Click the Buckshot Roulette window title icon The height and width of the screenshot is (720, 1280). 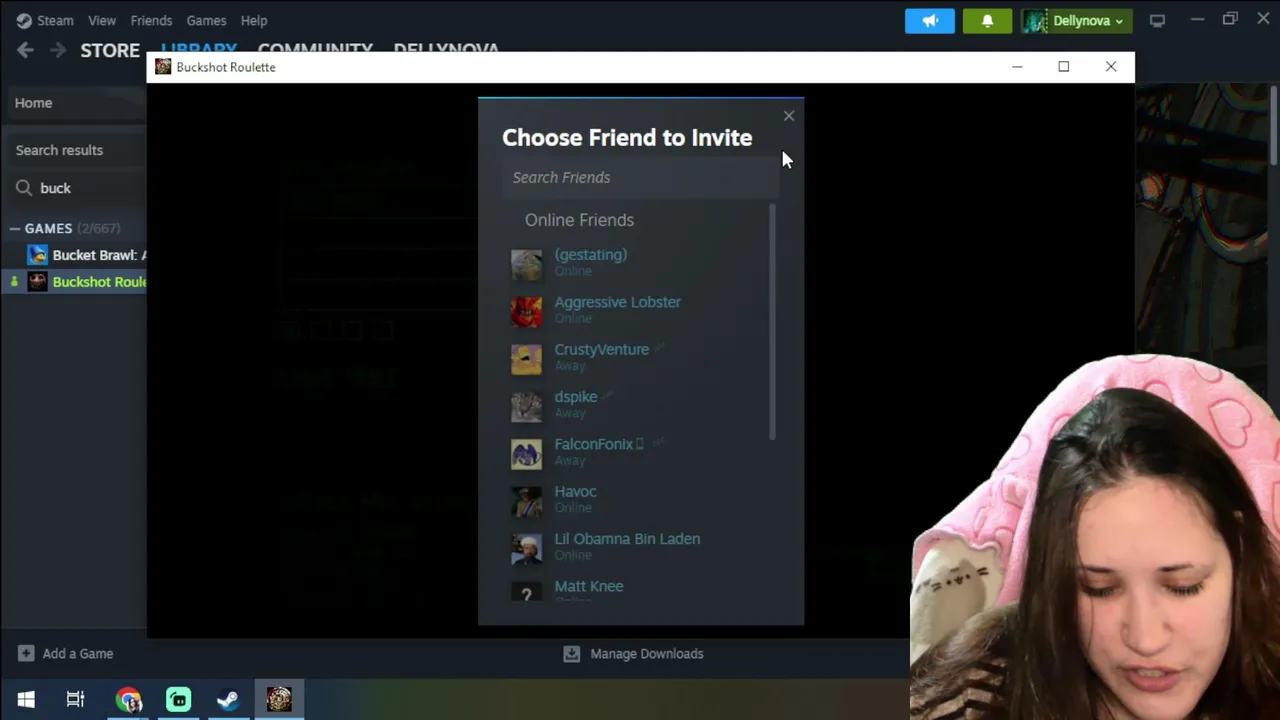click(163, 67)
